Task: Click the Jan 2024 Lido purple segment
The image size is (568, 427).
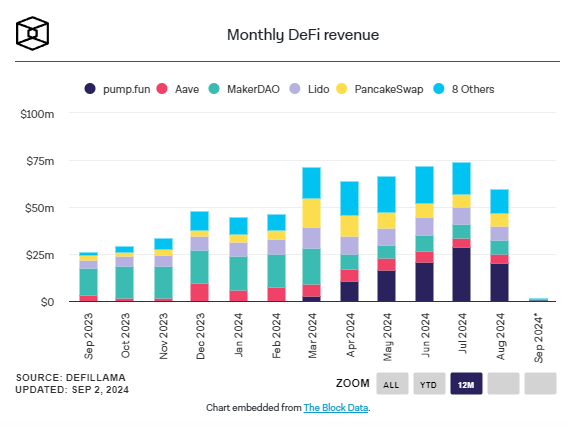Action: click(238, 250)
